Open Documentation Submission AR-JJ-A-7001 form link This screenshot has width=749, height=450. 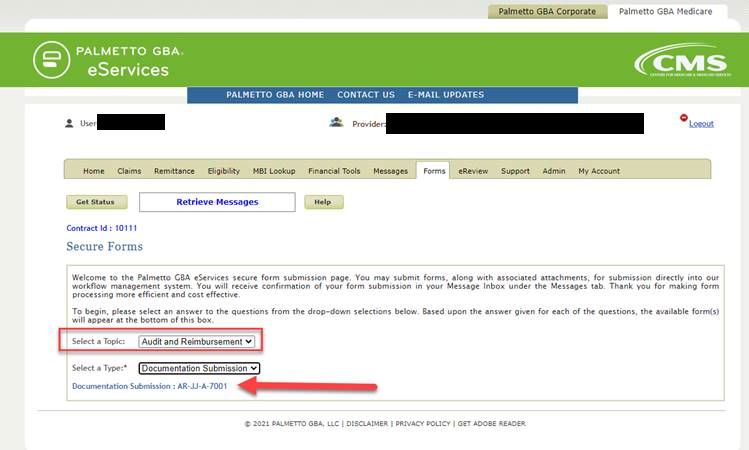pyautogui.click(x=150, y=386)
